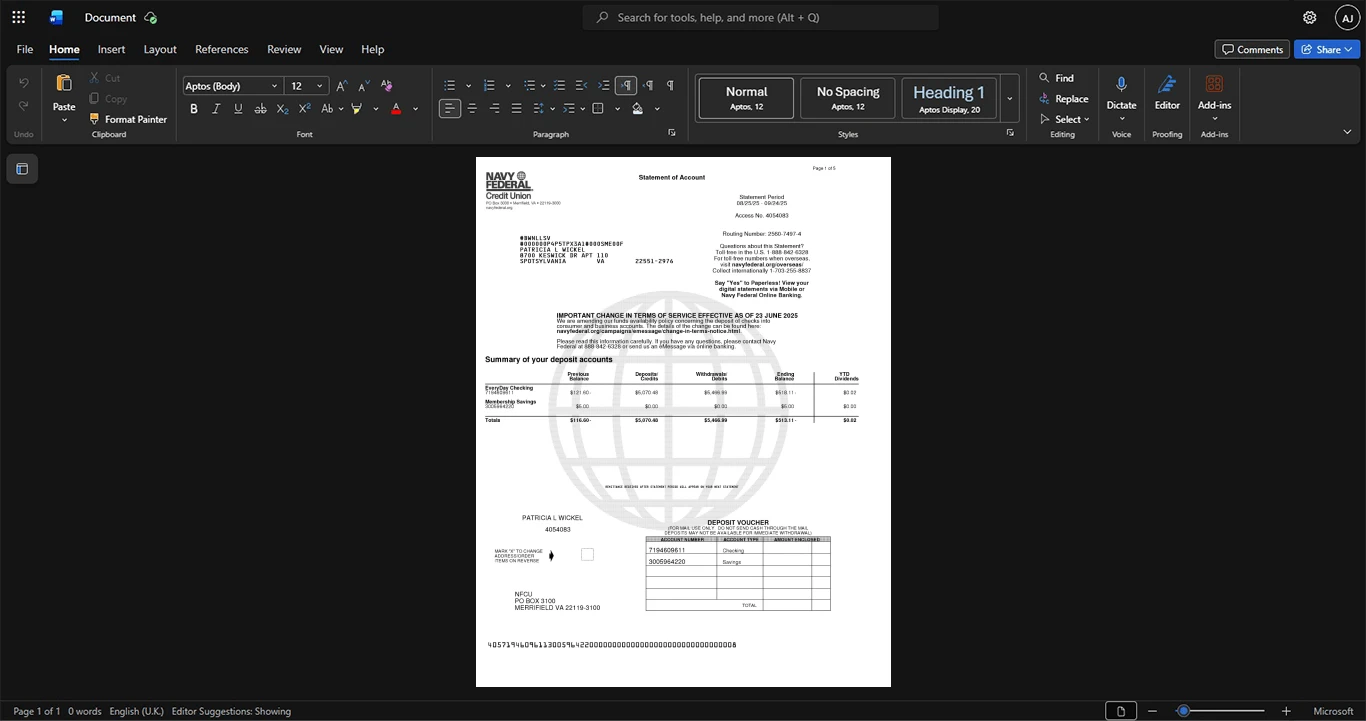Open the font name combo box
The width and height of the screenshot is (1366, 721).
[x=232, y=86]
